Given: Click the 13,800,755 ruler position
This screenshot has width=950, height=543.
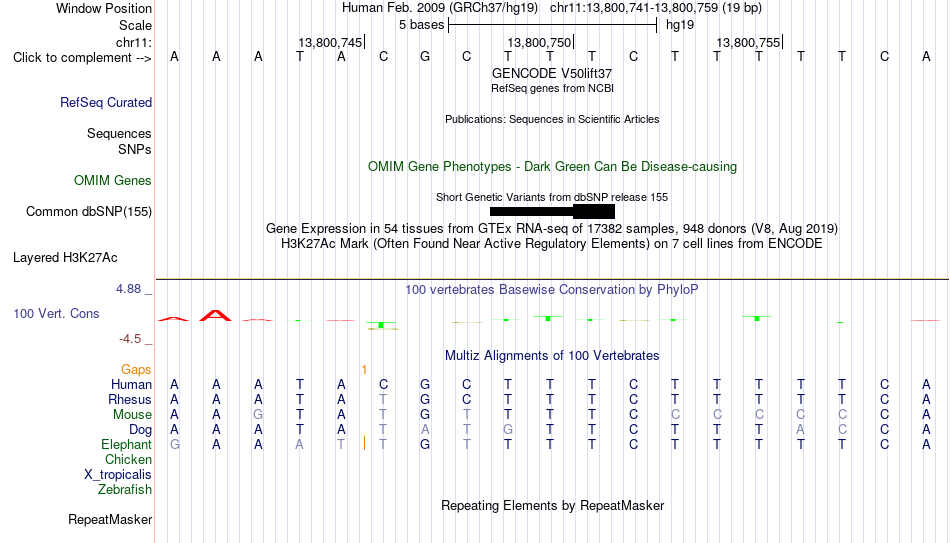Looking at the screenshot, I should pos(748,42).
